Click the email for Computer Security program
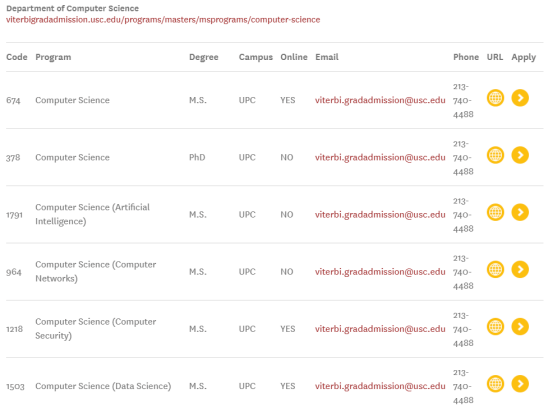The width and height of the screenshot is (554, 408). pyautogui.click(x=380, y=329)
